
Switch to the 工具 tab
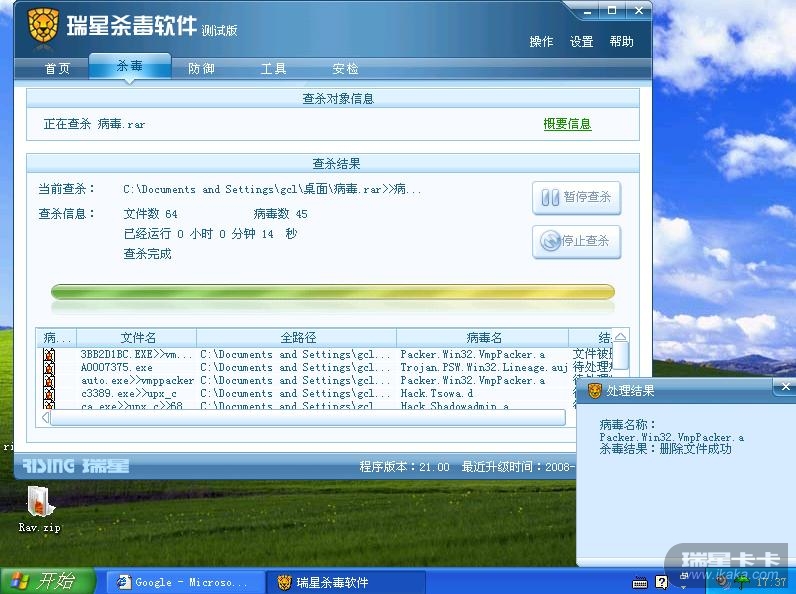pos(273,69)
